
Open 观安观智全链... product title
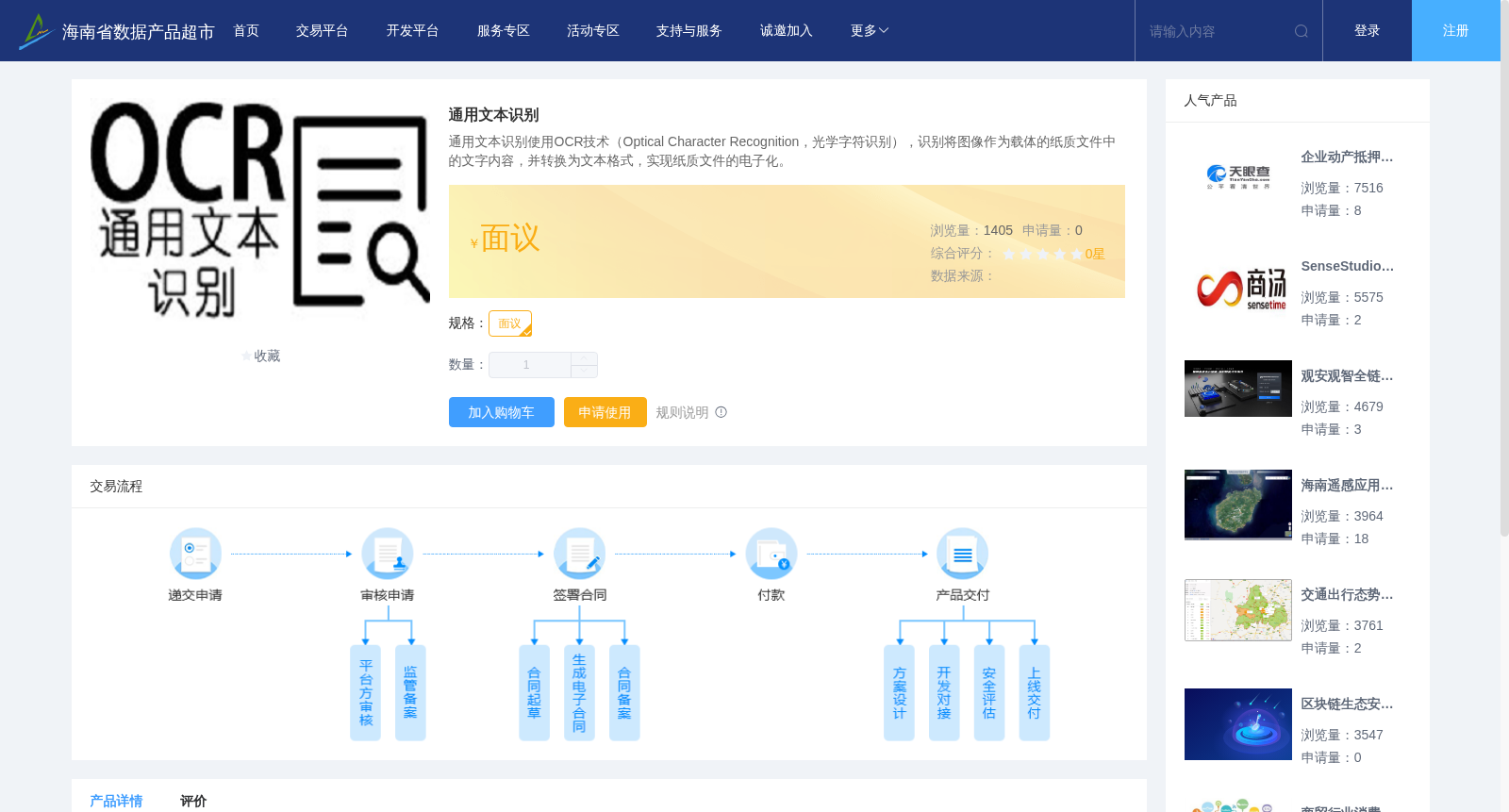[1347, 376]
